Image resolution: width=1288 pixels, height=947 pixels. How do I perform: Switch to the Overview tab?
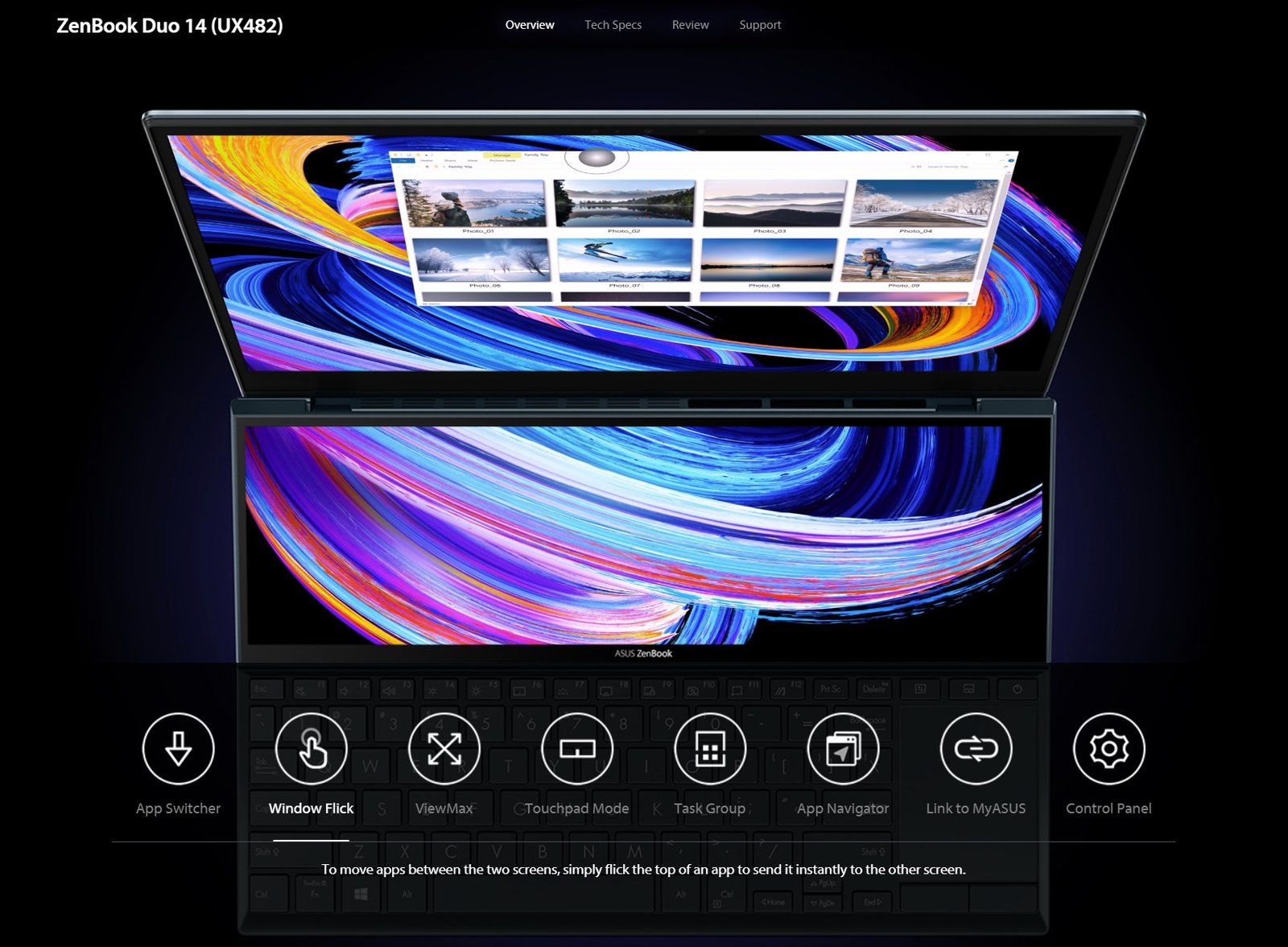pos(530,25)
